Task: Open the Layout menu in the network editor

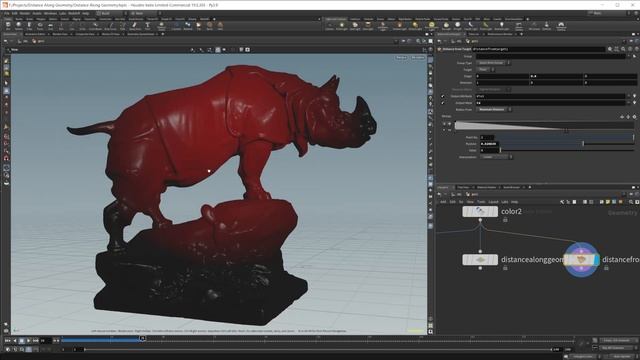Action: [493, 202]
